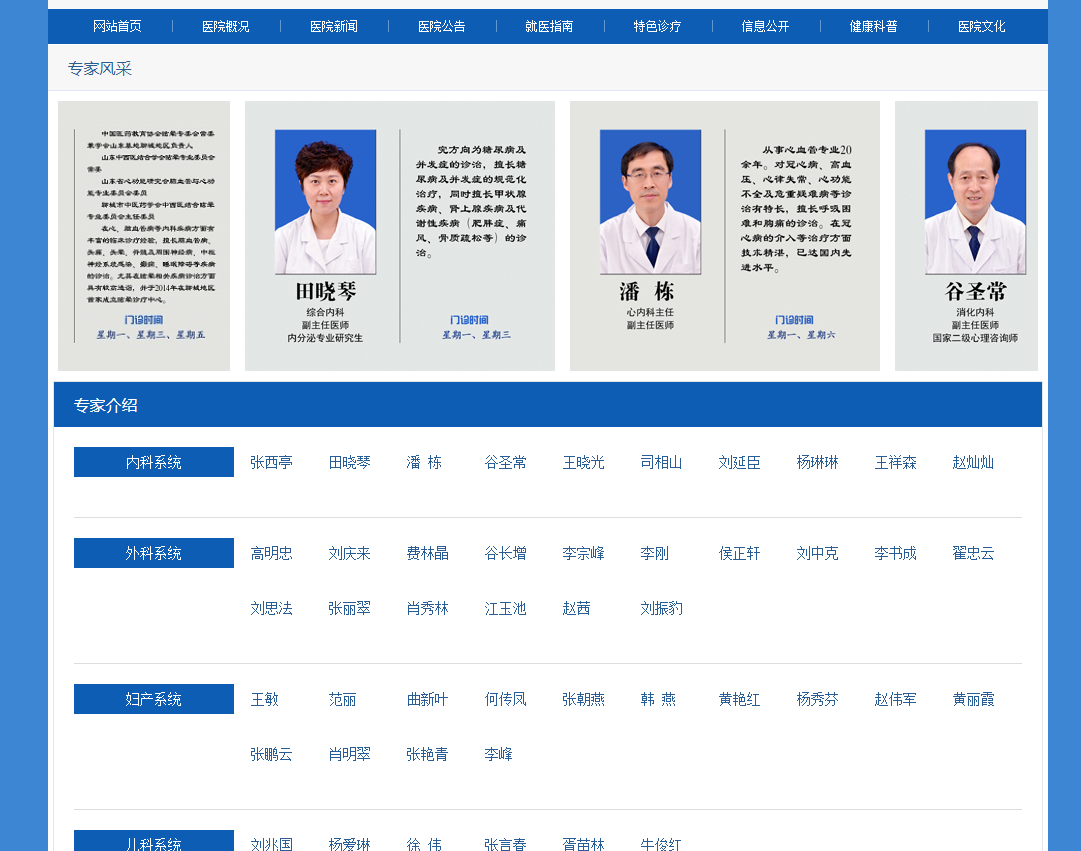Image resolution: width=1081 pixels, height=851 pixels.
Task: Select 医院新闻 navigation item
Action: (x=334, y=26)
